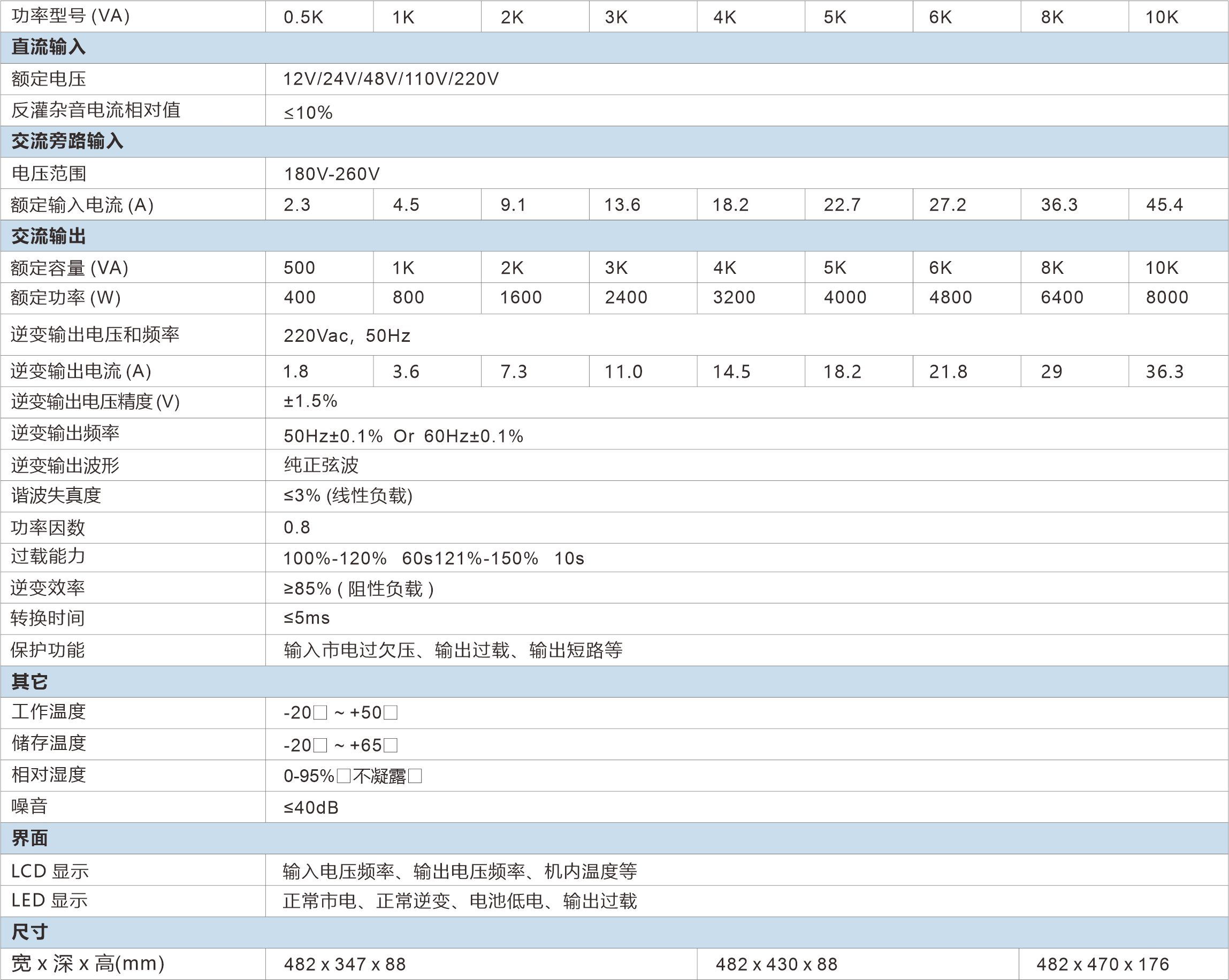Click the 直流输入 section header
The image size is (1229, 980).
point(49,47)
